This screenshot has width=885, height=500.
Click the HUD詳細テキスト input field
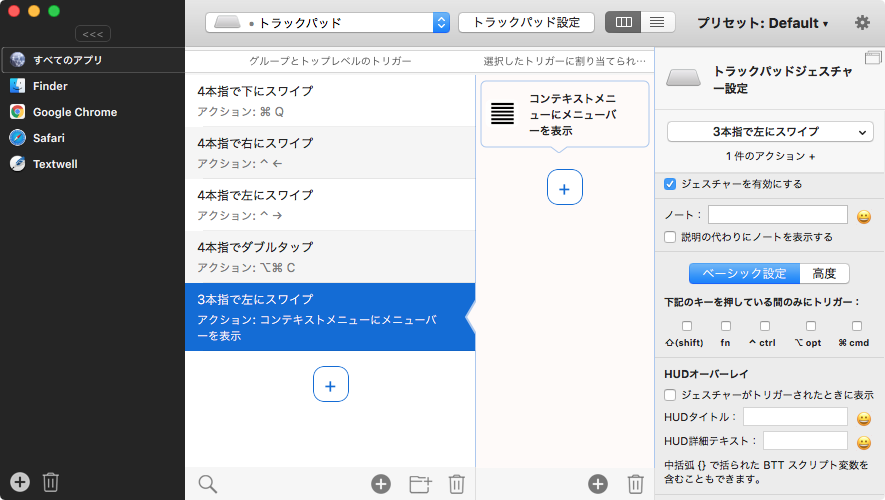tap(805, 441)
